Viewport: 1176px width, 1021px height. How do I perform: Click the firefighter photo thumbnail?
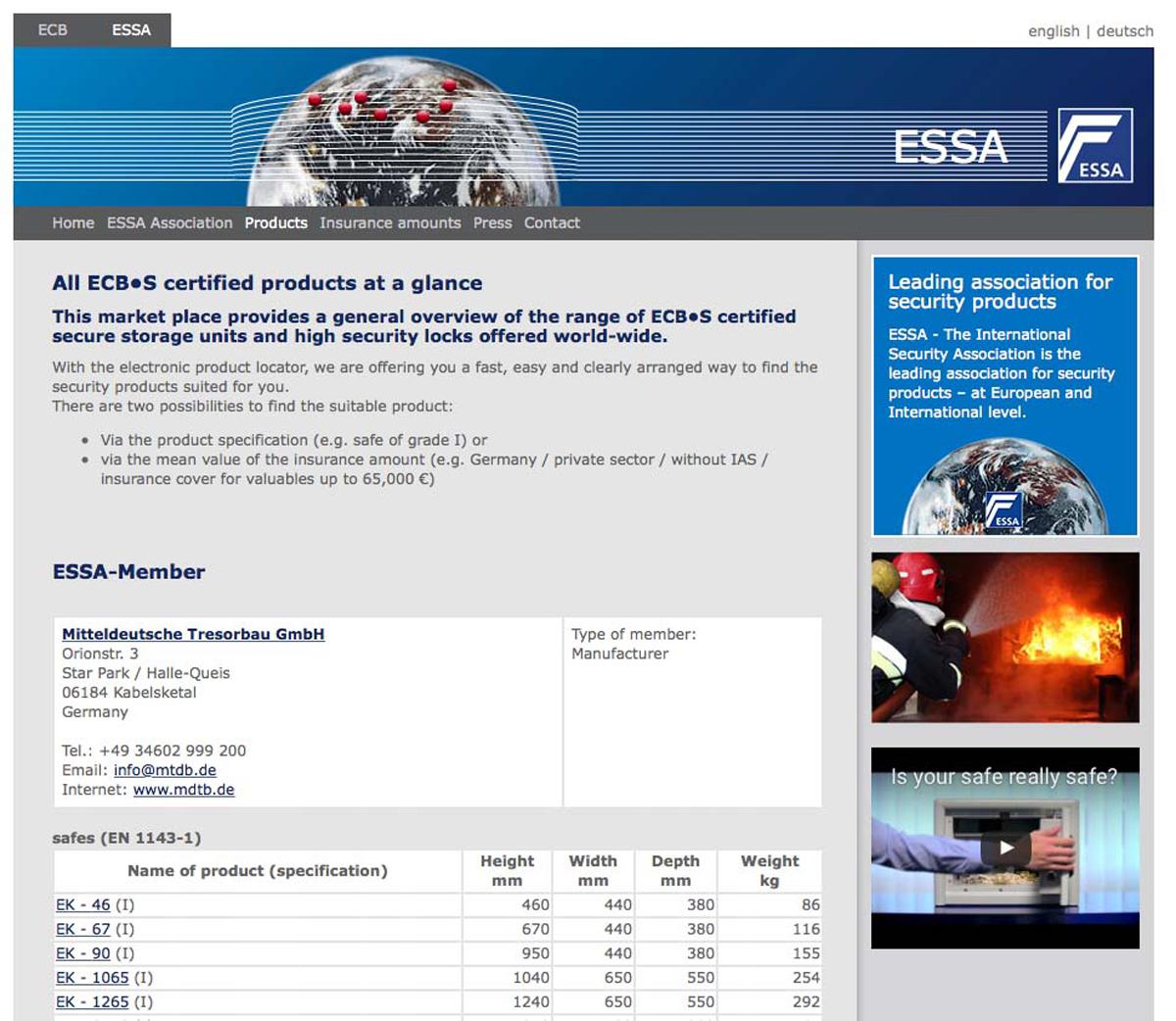click(1005, 637)
